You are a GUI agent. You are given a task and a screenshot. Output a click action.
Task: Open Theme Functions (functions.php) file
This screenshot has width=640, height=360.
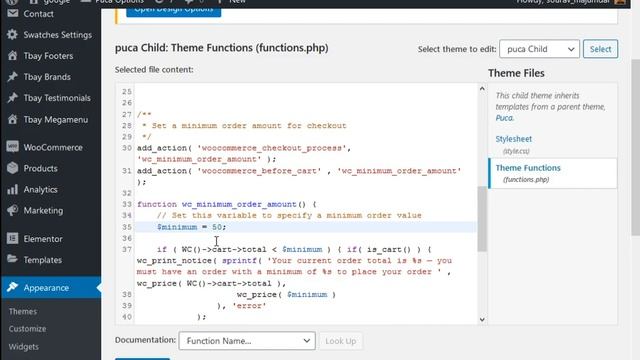(x=552, y=173)
